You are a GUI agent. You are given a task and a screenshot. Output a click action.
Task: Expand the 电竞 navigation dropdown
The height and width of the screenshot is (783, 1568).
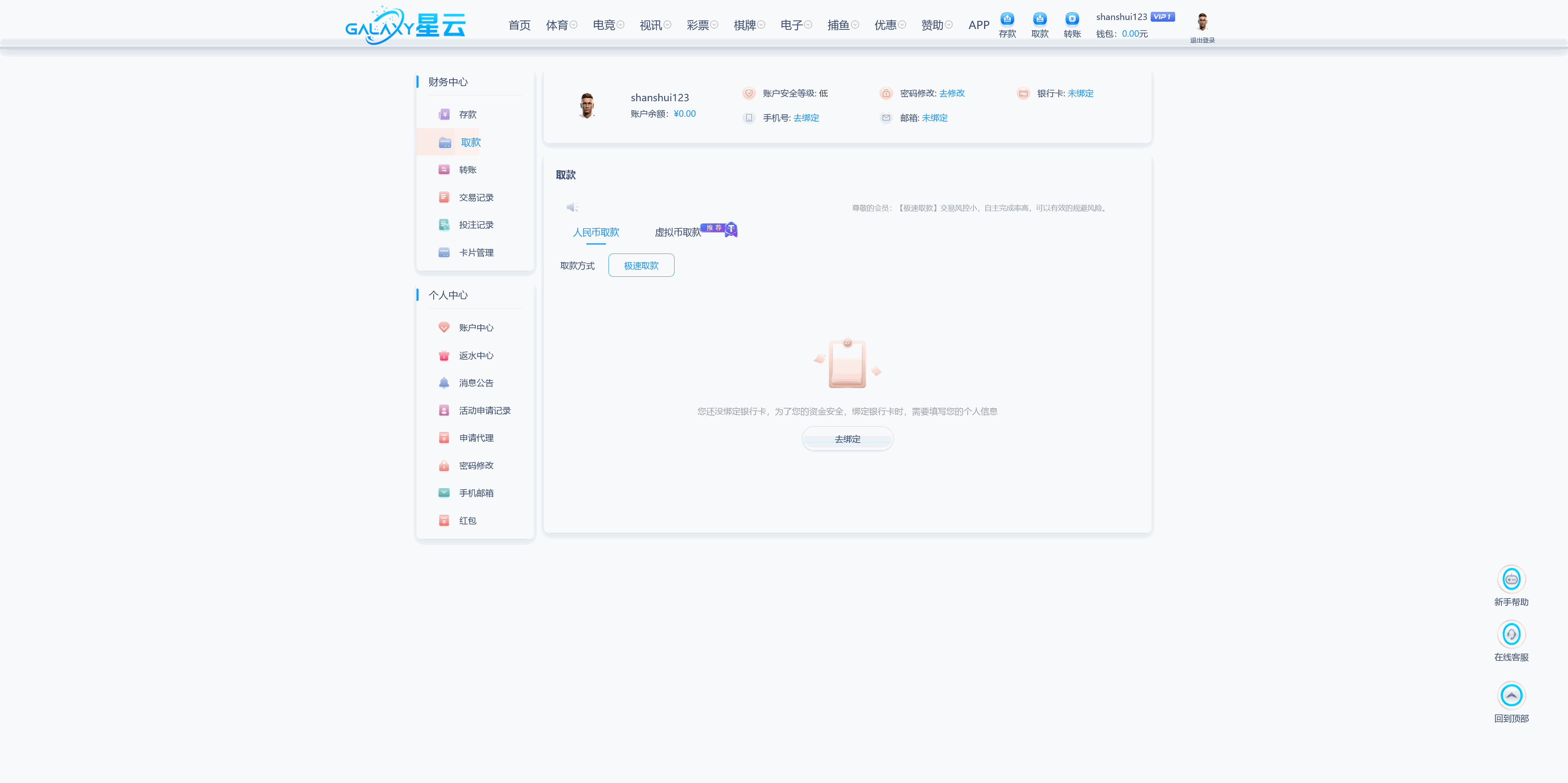[608, 25]
